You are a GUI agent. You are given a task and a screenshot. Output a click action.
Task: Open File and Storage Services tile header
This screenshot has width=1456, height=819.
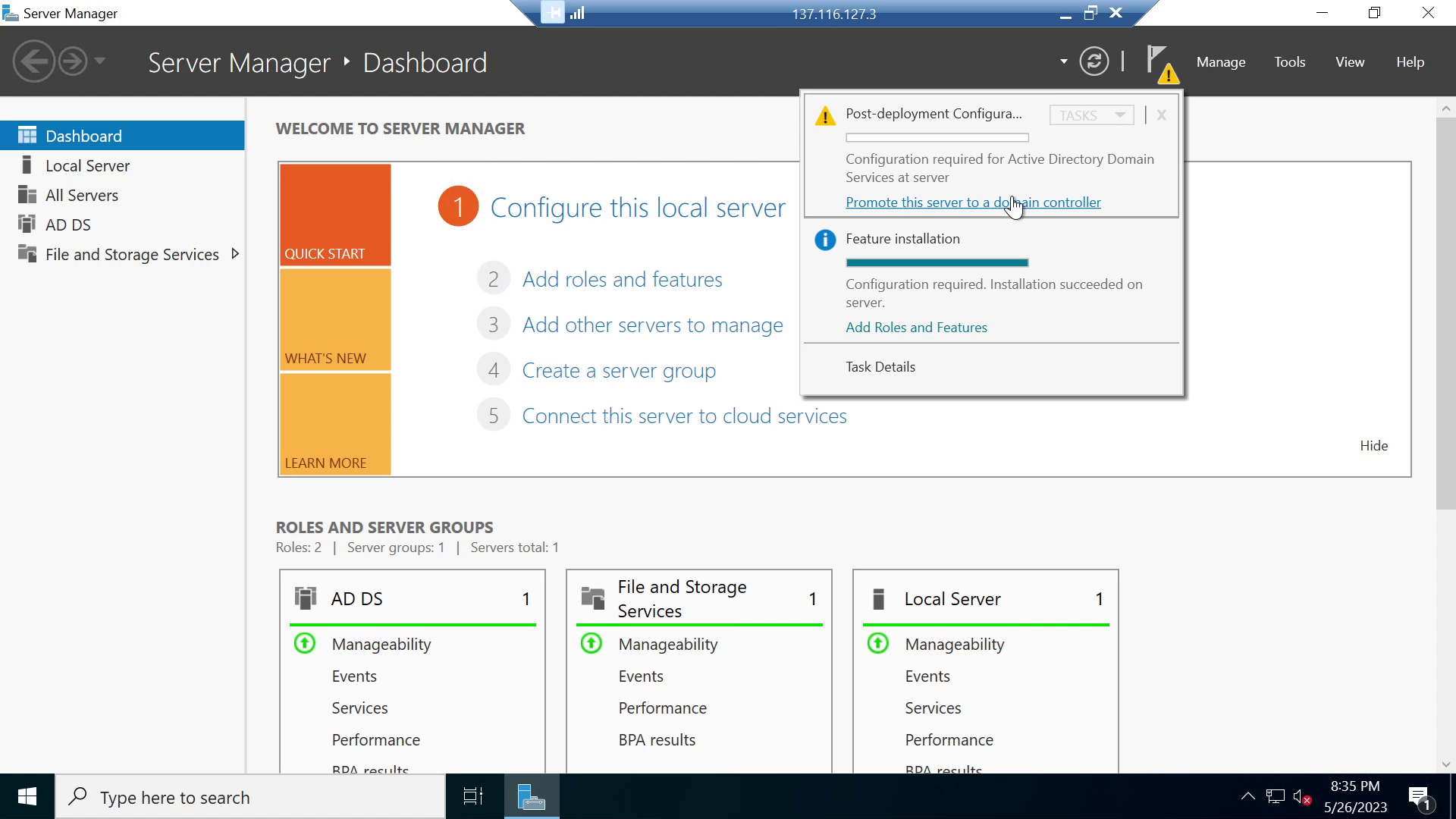699,598
